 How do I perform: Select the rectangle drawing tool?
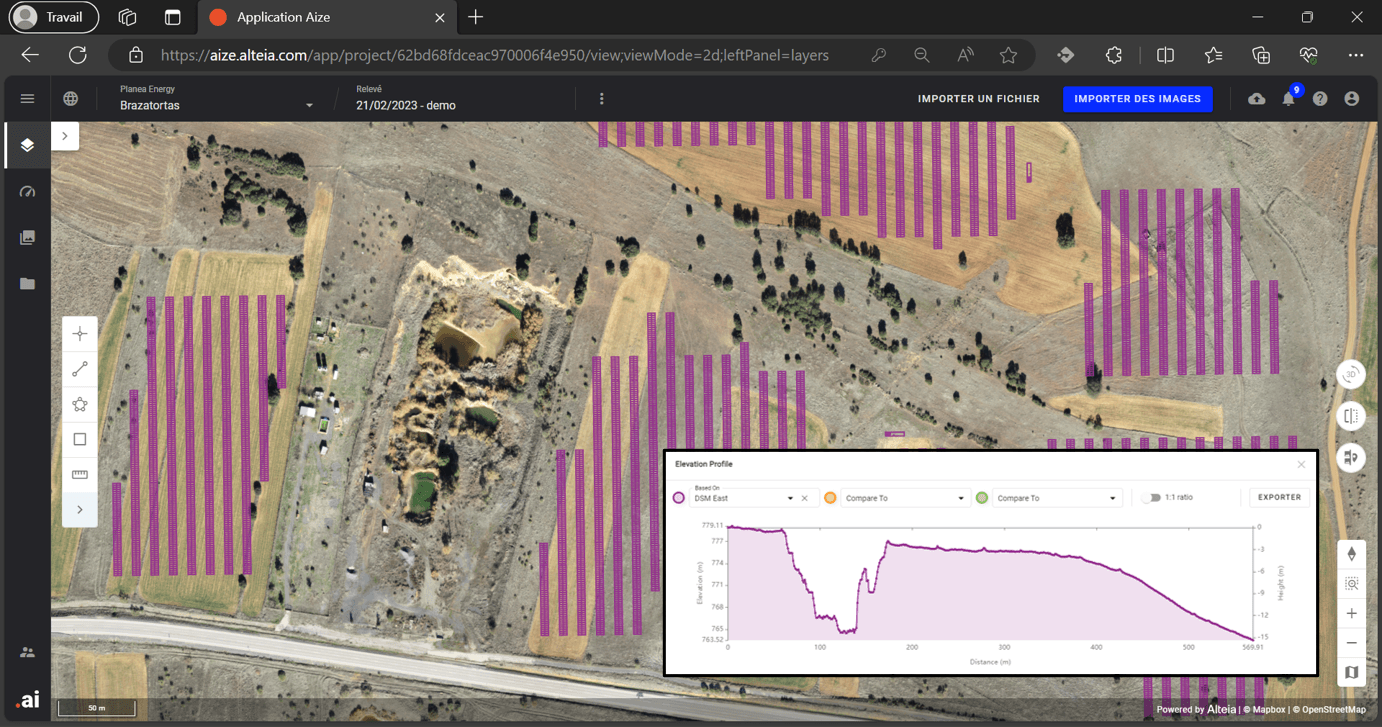pyautogui.click(x=80, y=439)
